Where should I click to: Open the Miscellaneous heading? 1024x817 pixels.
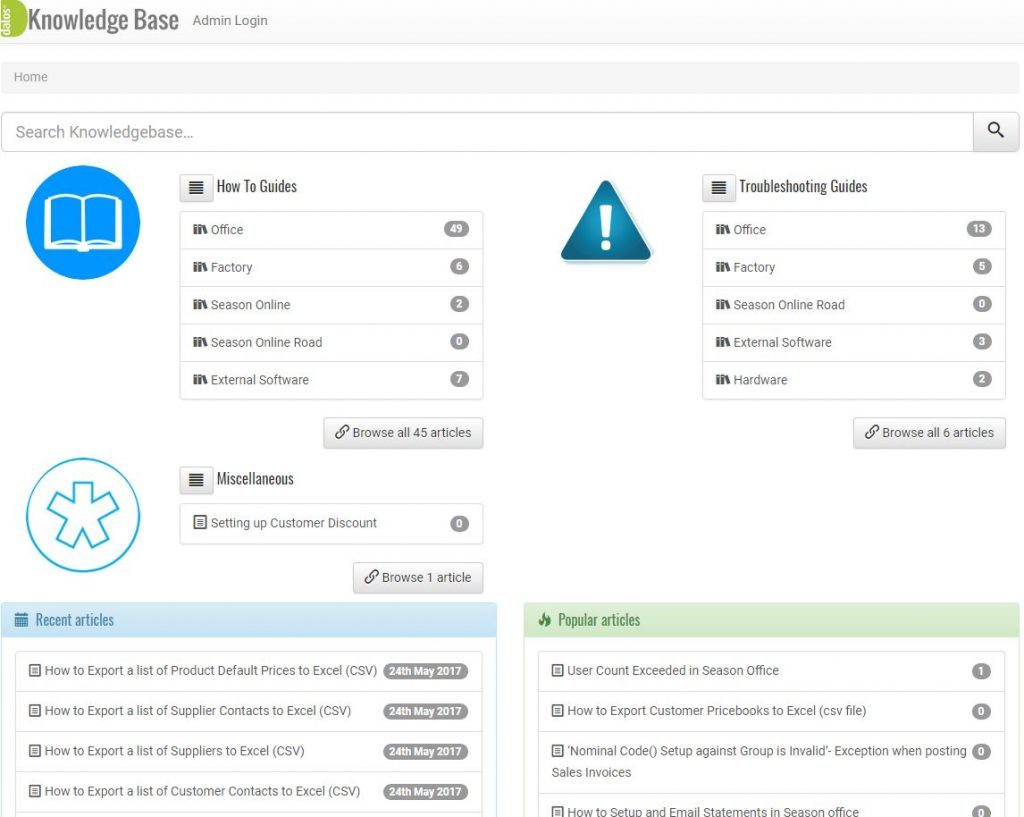pos(255,479)
